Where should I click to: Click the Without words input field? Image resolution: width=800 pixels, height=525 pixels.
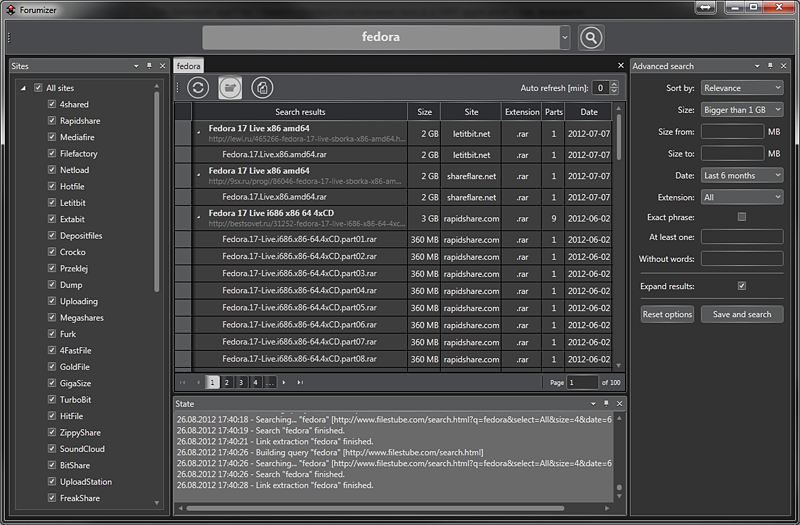pyautogui.click(x=742, y=259)
